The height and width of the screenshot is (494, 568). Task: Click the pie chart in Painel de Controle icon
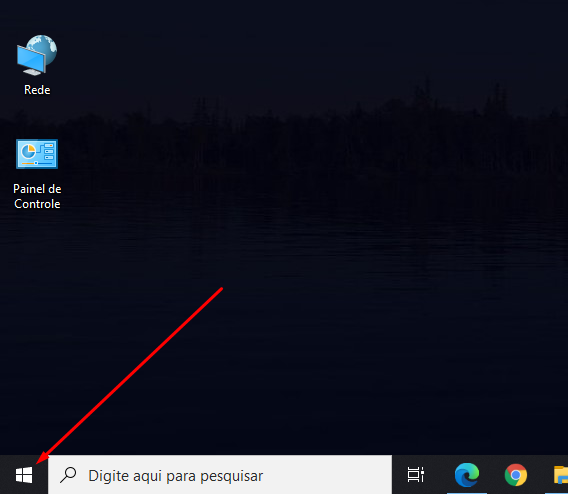tap(28, 151)
